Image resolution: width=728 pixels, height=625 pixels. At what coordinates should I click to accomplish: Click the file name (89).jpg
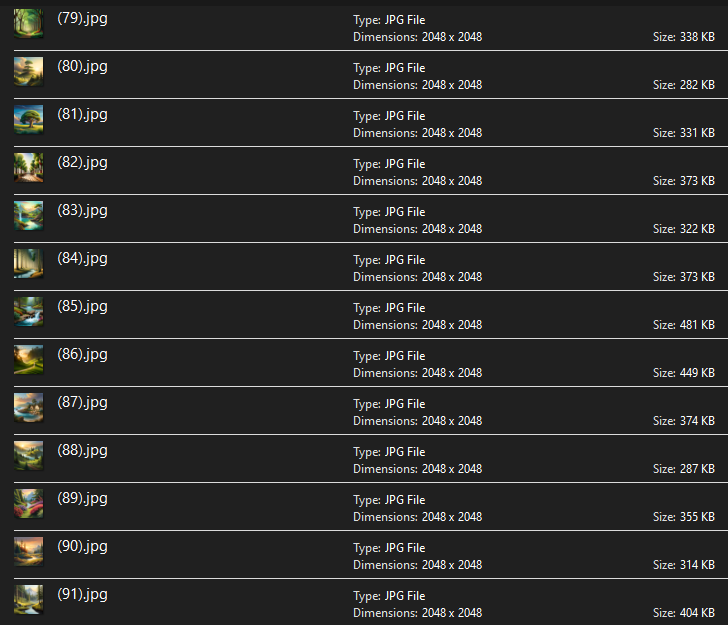pos(82,498)
